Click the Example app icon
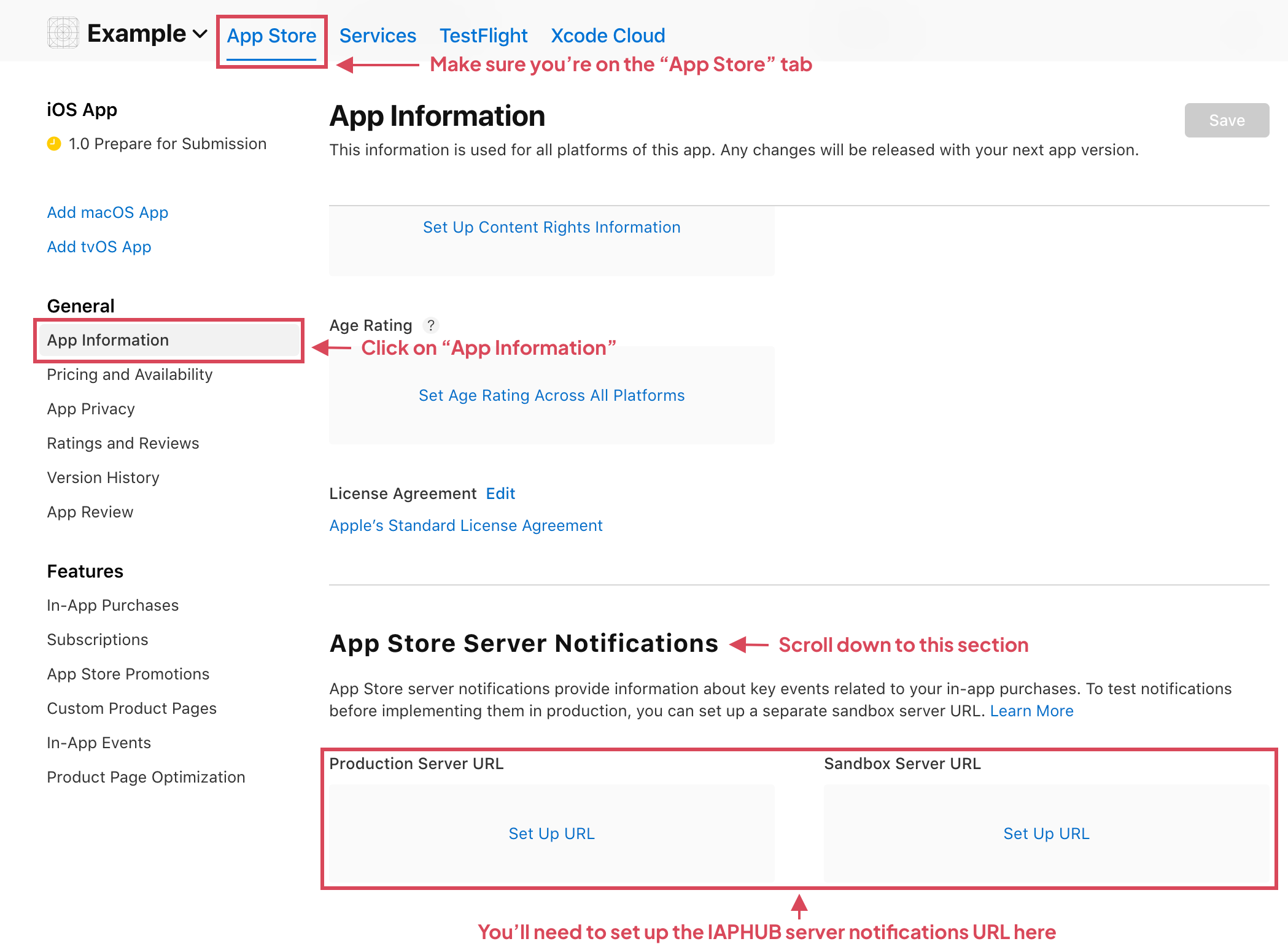Viewport: 1288px width, 944px height. click(x=63, y=33)
